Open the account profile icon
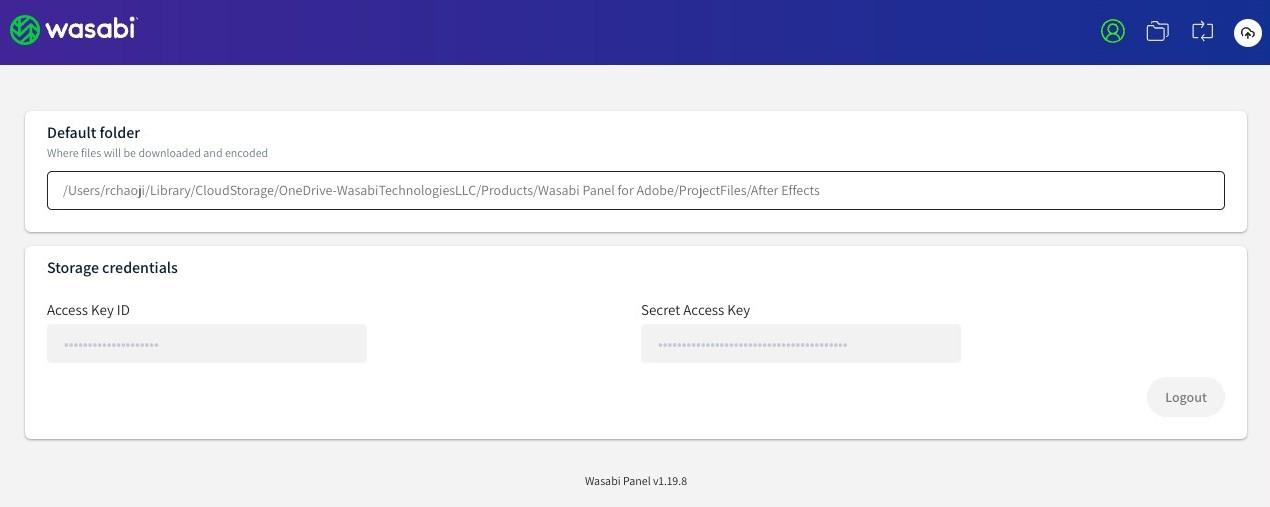The width and height of the screenshot is (1270, 507). [x=1113, y=31]
